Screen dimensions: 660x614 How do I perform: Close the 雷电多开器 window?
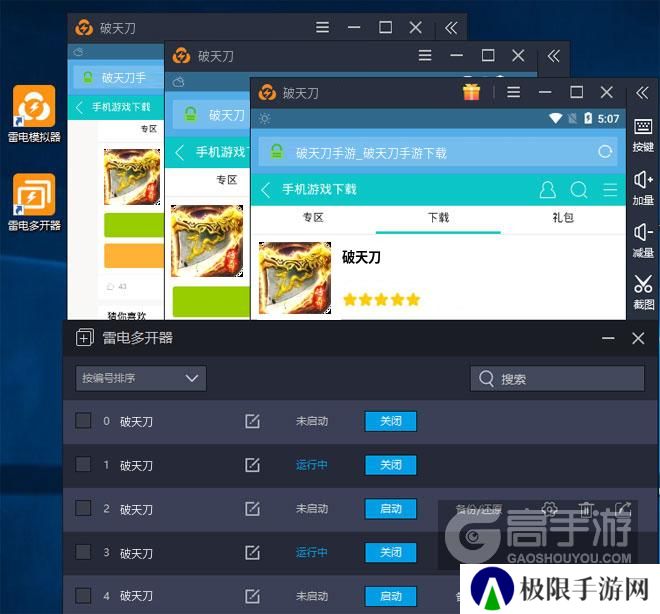coord(638,338)
